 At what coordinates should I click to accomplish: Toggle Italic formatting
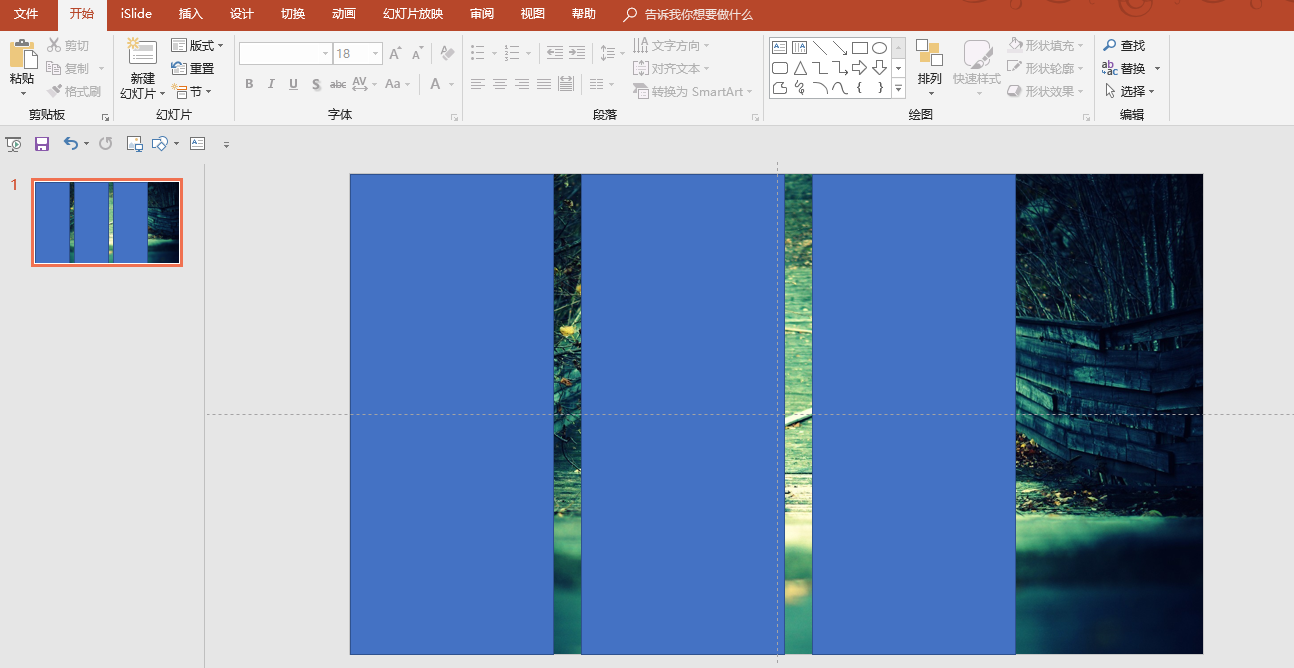[x=271, y=84]
